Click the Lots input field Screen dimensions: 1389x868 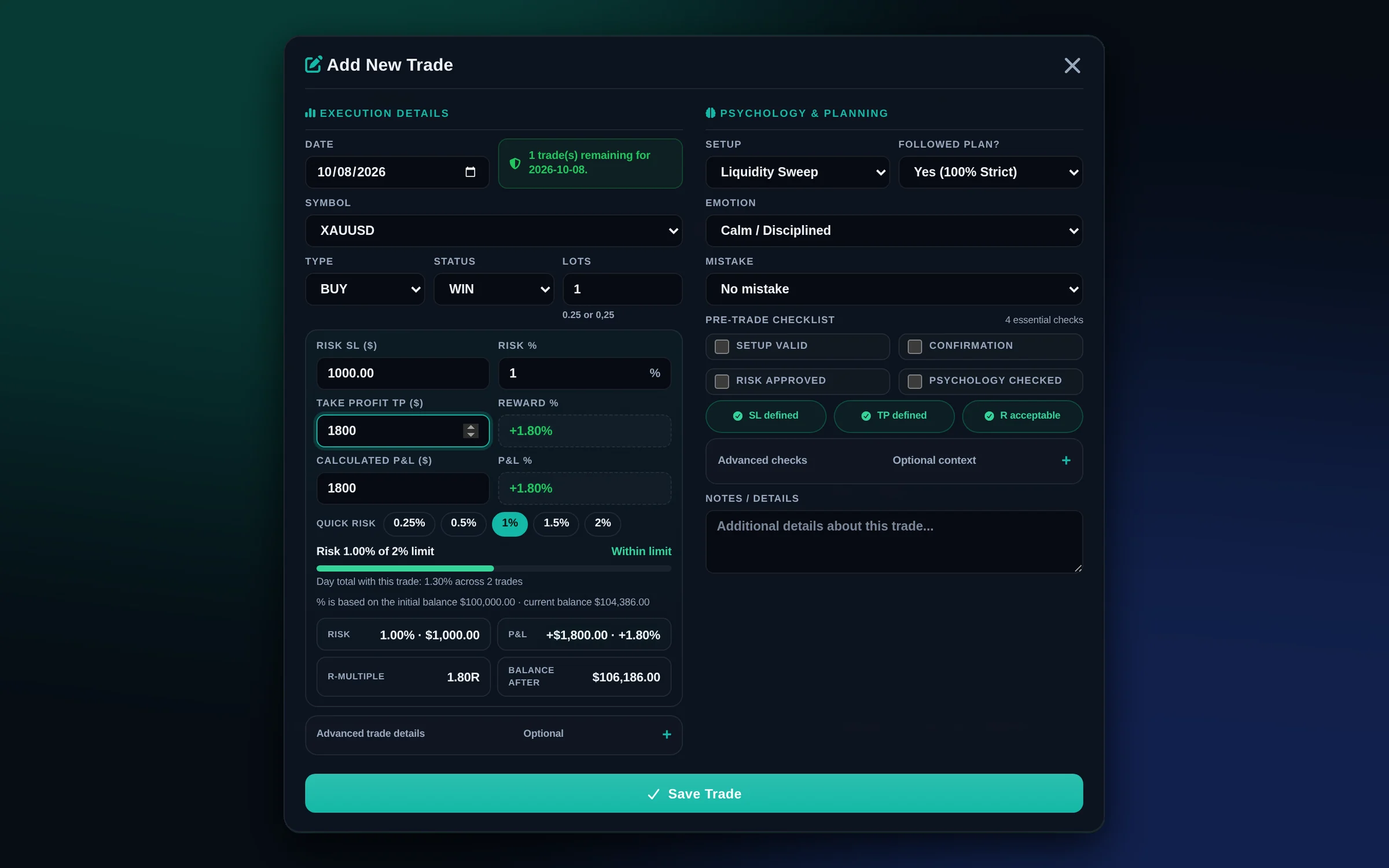[622, 289]
